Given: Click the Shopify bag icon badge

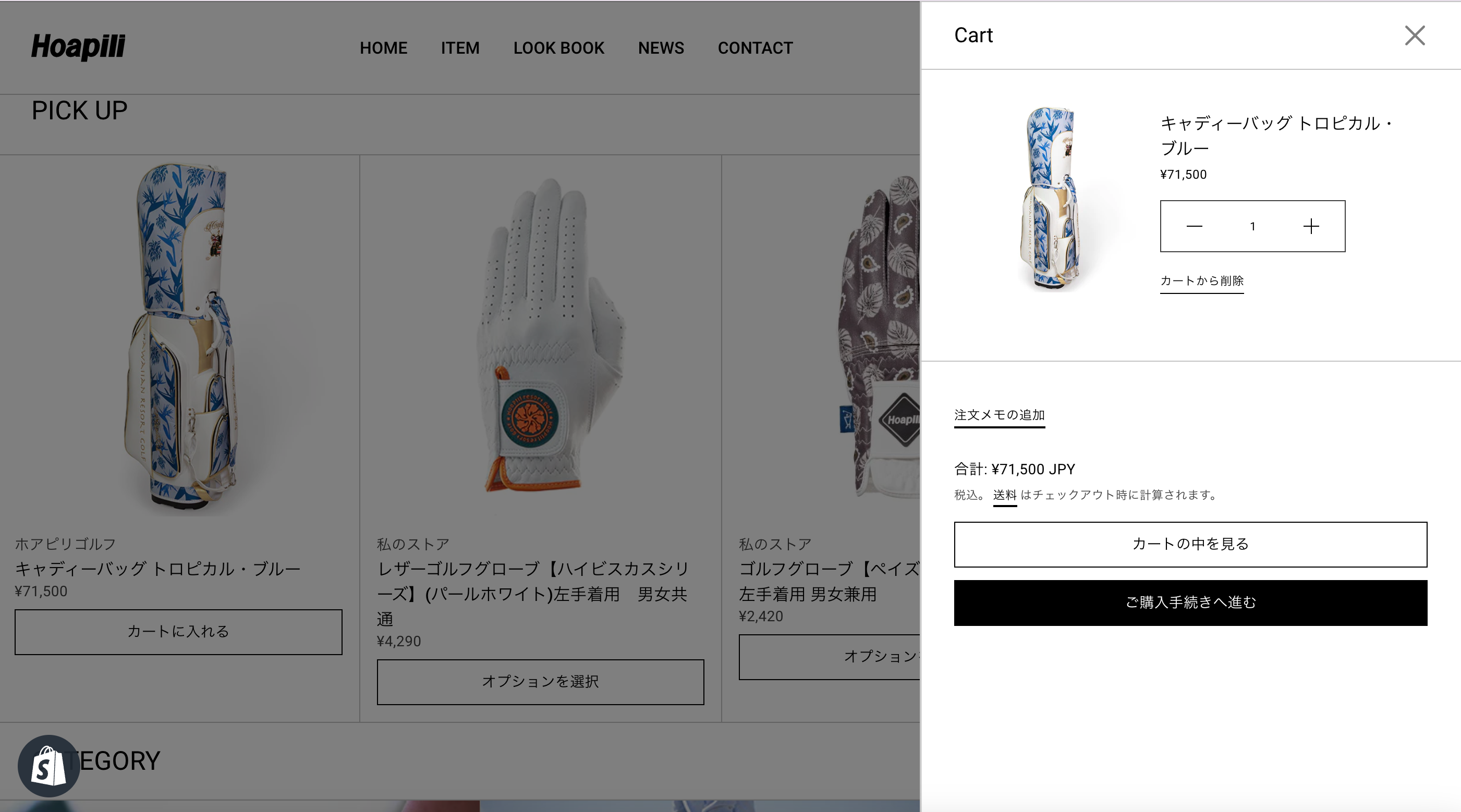Looking at the screenshot, I should click(49, 766).
